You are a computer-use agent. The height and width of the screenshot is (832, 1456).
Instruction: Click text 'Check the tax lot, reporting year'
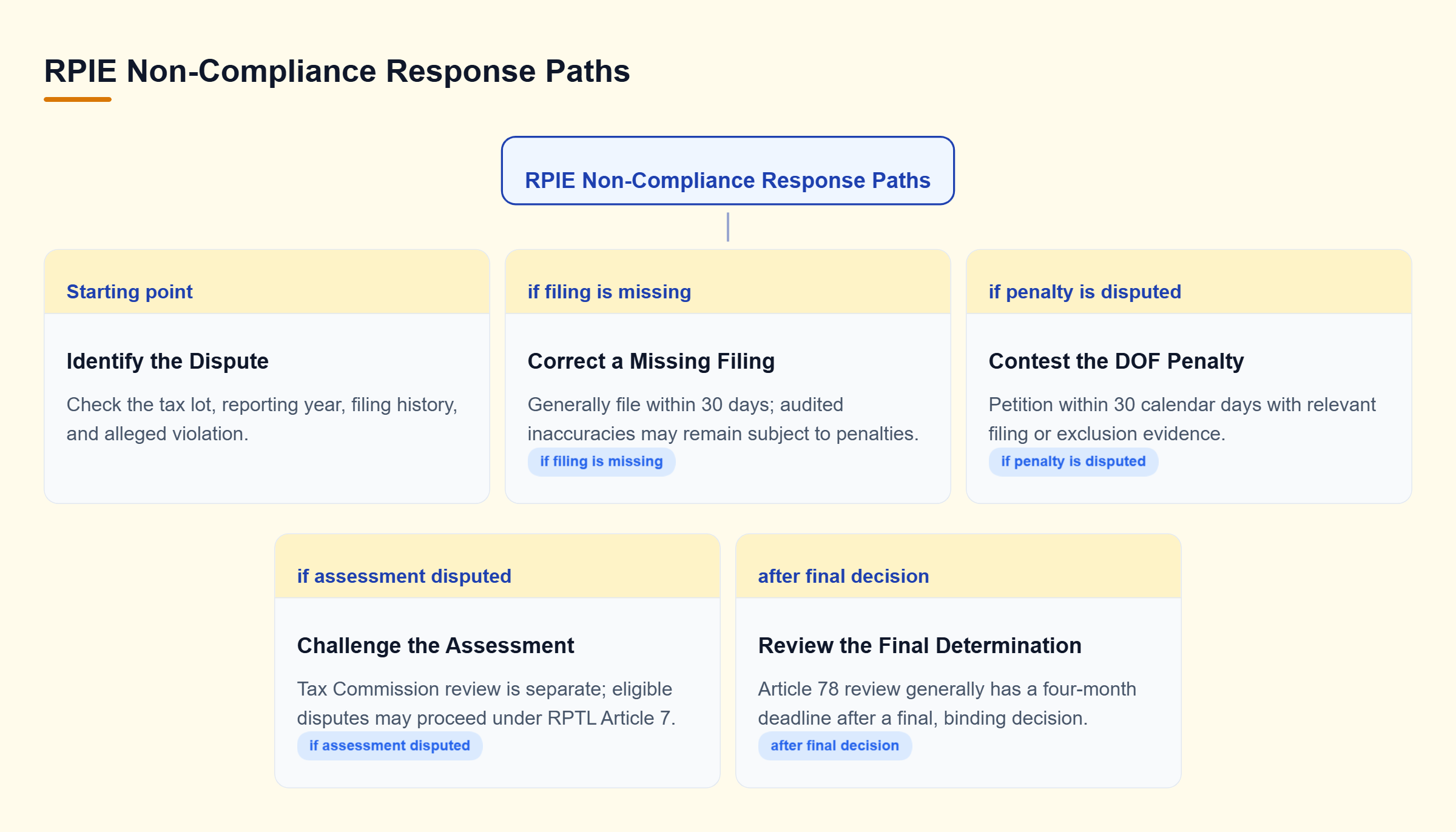point(206,404)
